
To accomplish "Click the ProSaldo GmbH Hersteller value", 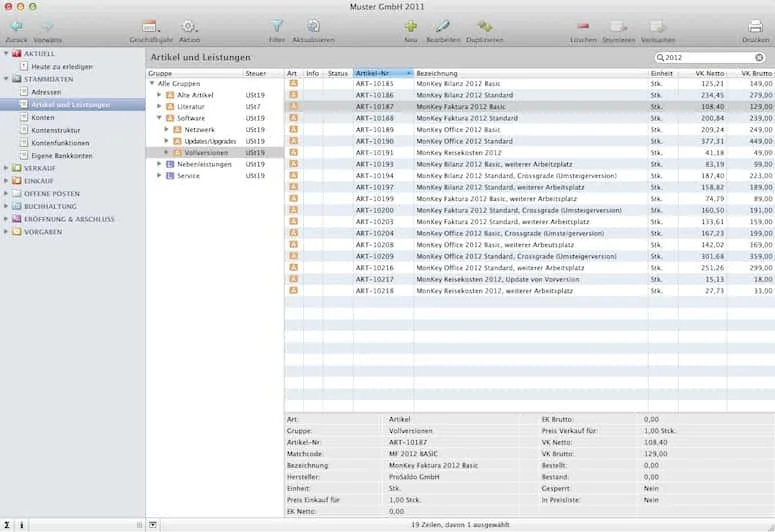I will point(414,477).
